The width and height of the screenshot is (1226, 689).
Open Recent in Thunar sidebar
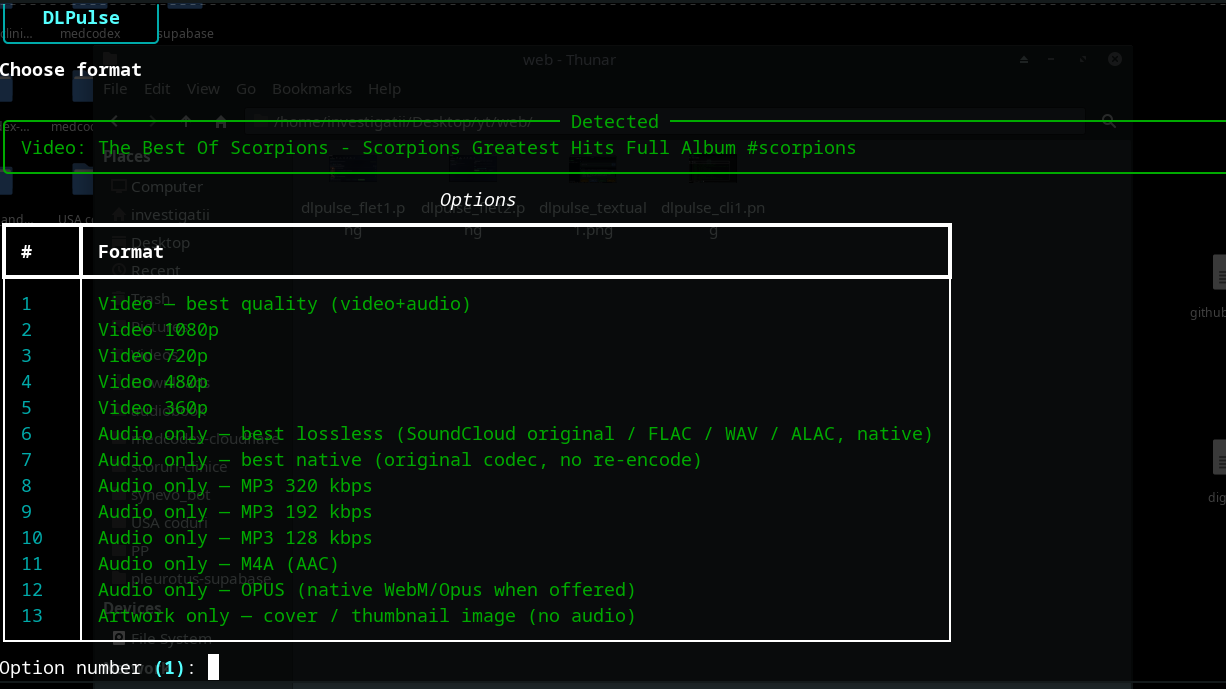pyautogui.click(x=146, y=271)
